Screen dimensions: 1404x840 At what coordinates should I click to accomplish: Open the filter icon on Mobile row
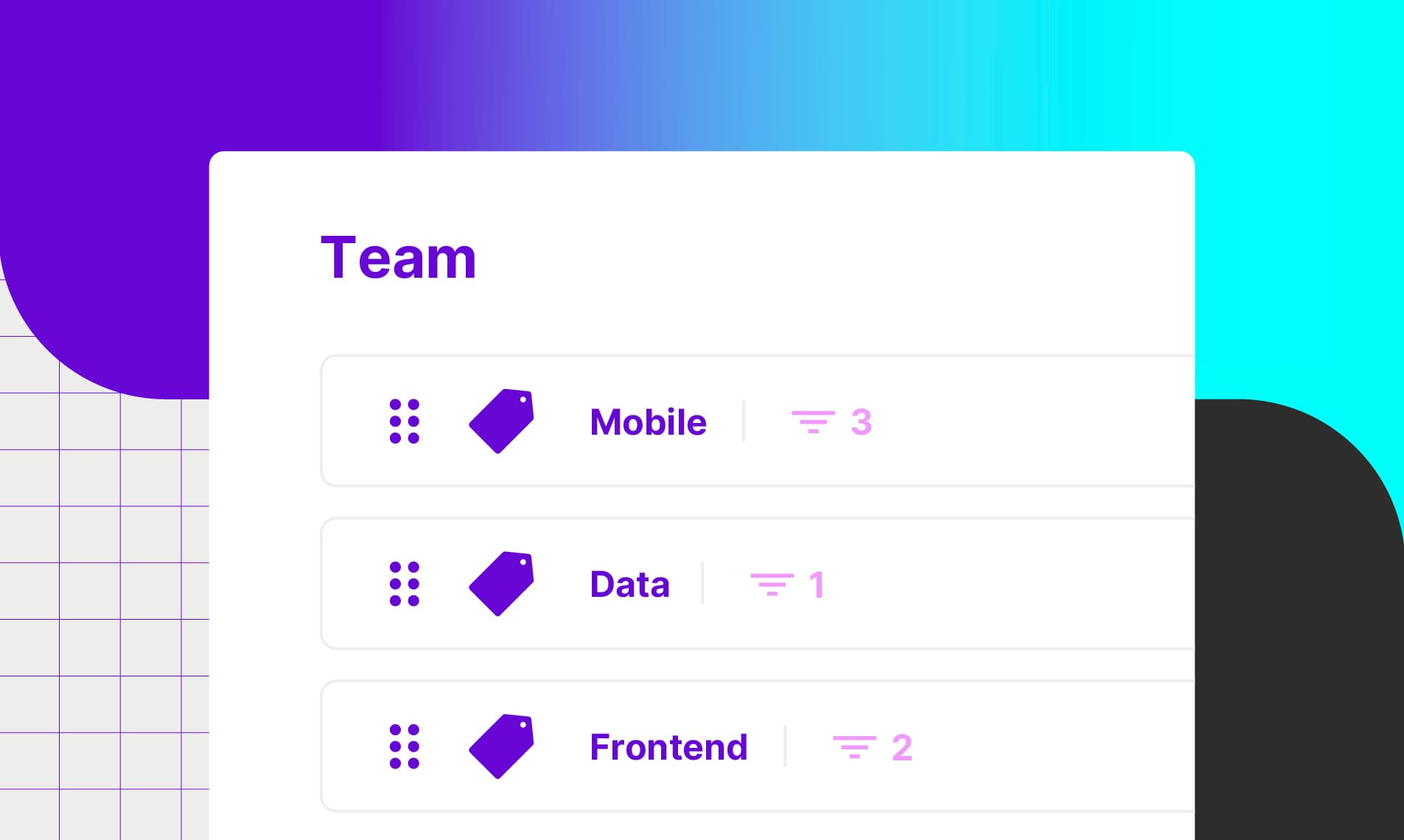813,421
